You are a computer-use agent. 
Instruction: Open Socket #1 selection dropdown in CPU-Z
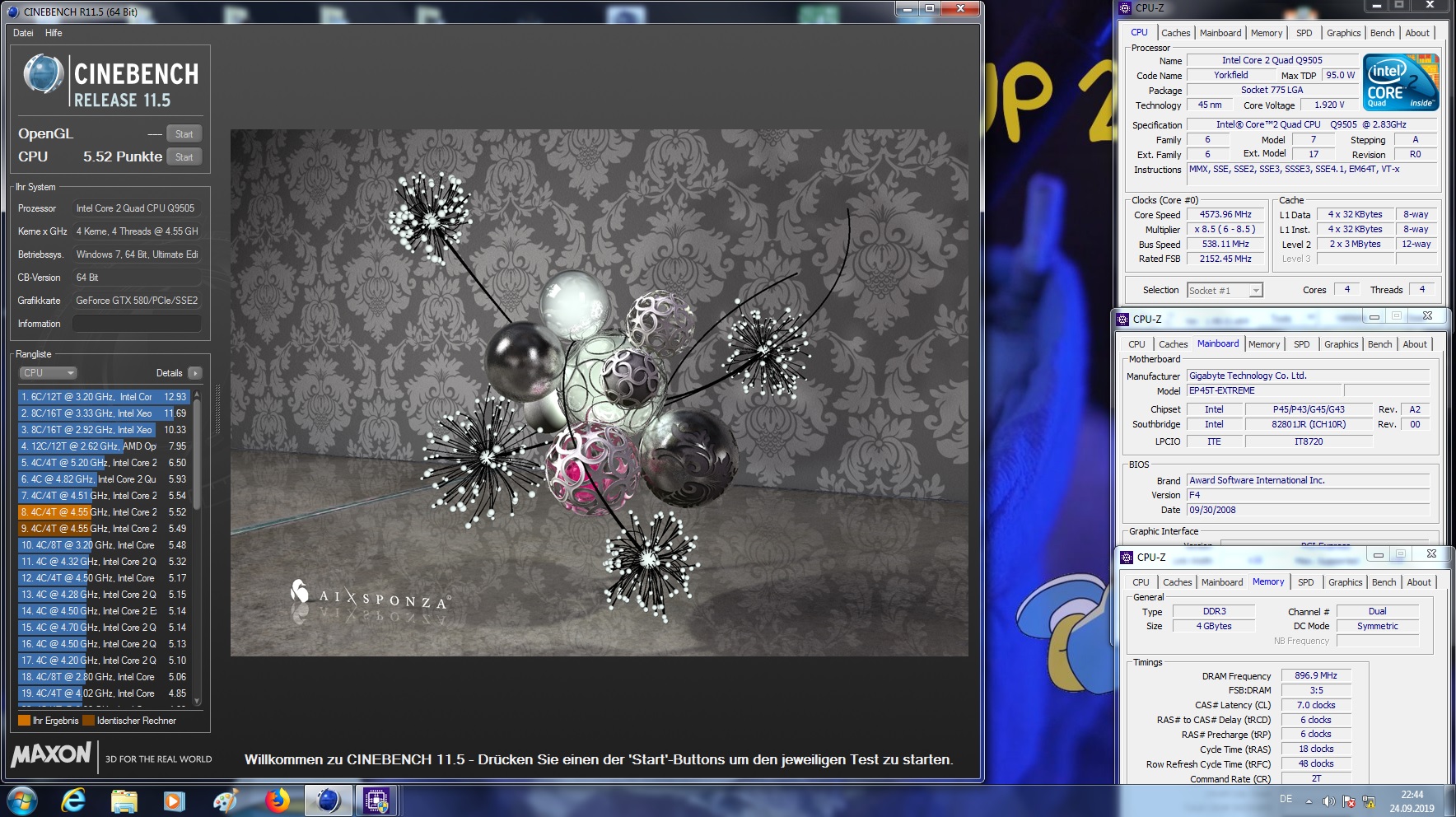click(x=1225, y=291)
